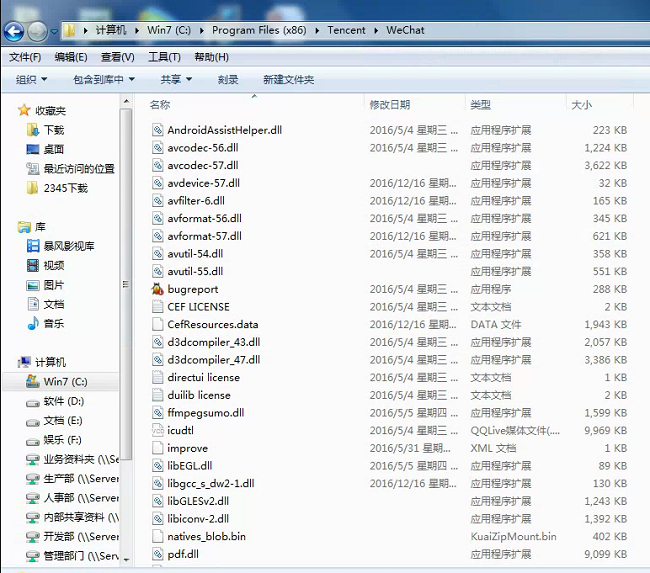Navigate to Tencent in the breadcrumb
650x573 pixels.
346,30
